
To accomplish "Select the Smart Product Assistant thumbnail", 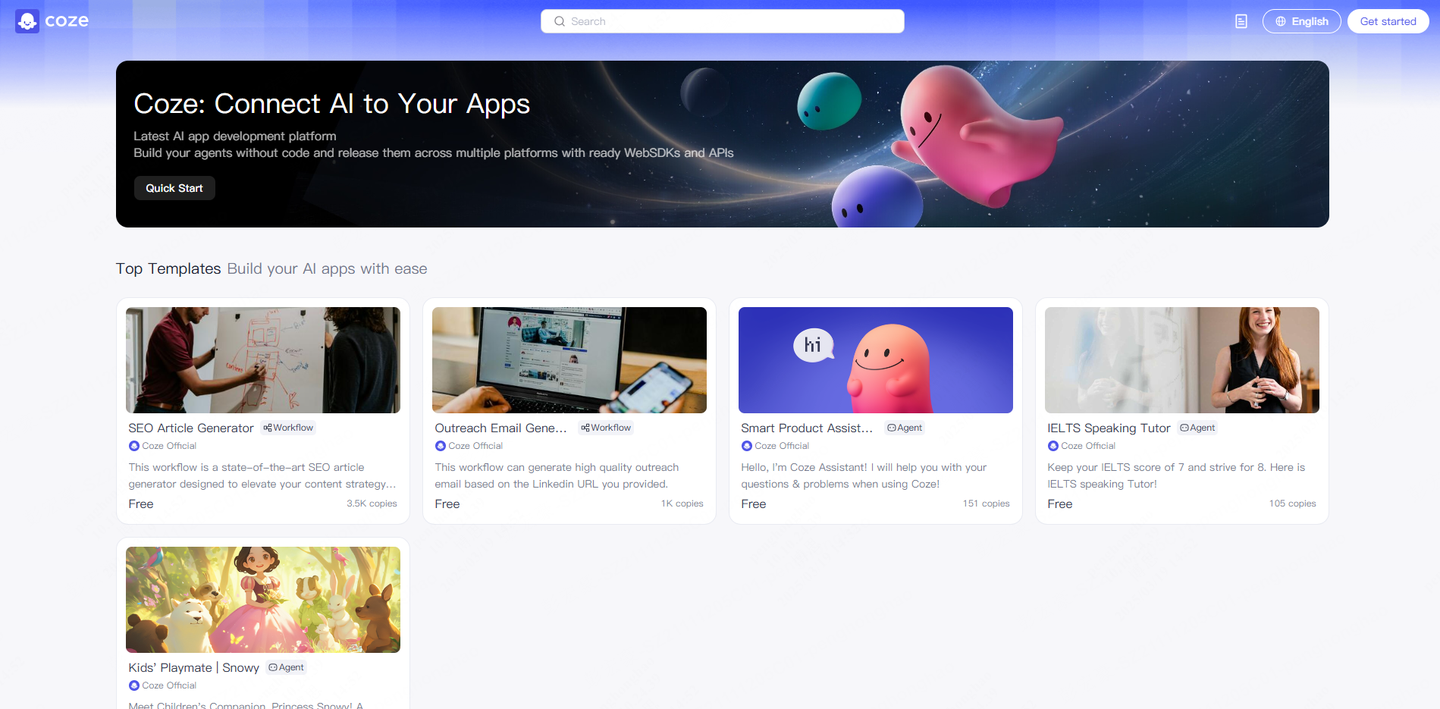I will [875, 360].
